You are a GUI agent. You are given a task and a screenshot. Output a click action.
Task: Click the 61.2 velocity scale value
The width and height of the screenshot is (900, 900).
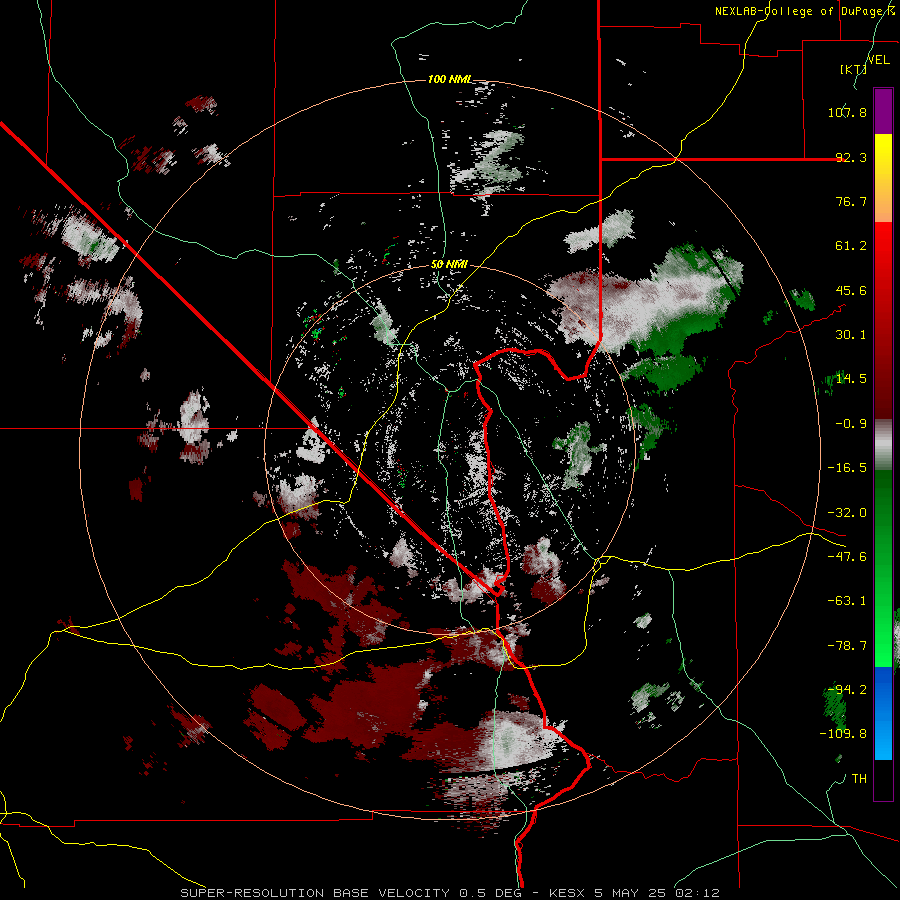851,246
